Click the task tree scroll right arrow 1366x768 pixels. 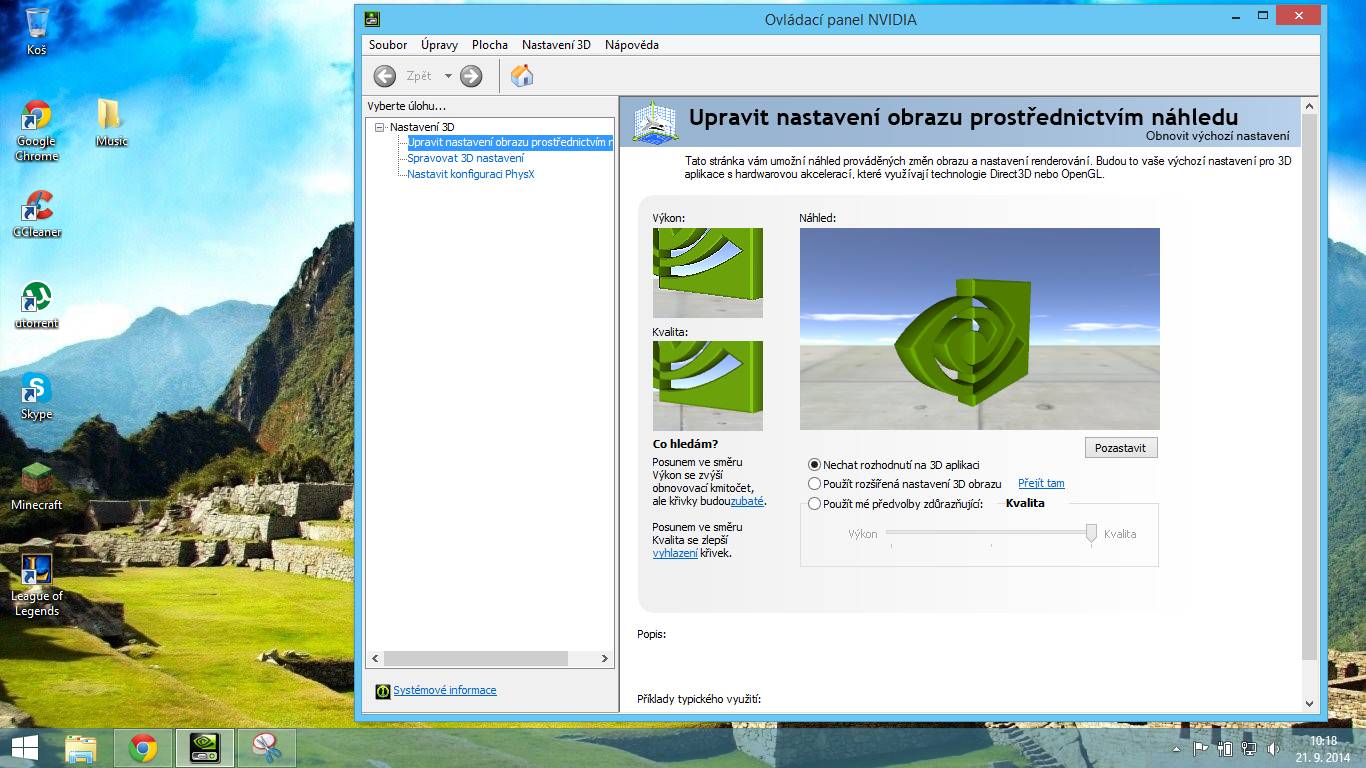pyautogui.click(x=604, y=659)
